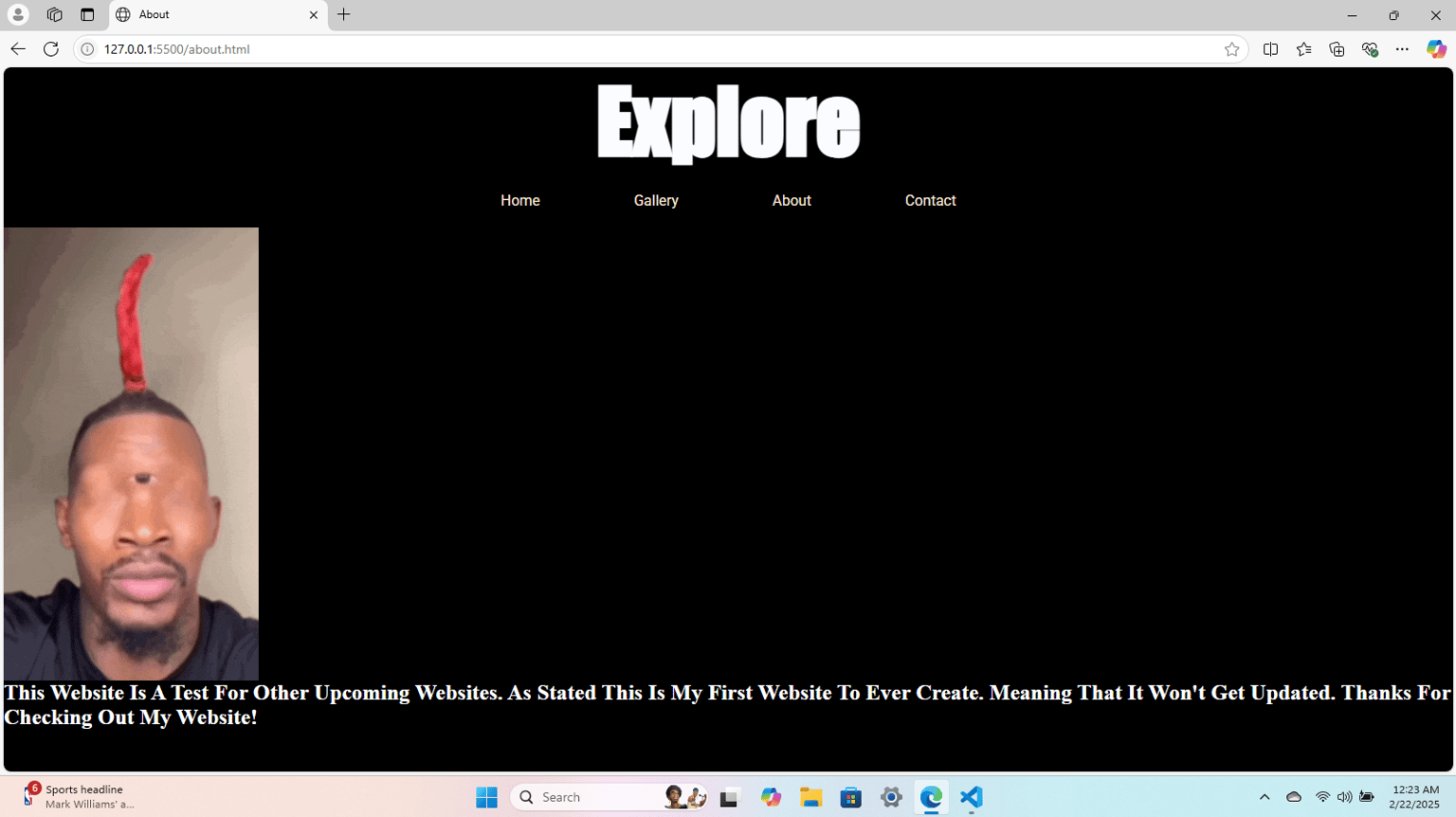Refresh the current page

[x=51, y=49]
